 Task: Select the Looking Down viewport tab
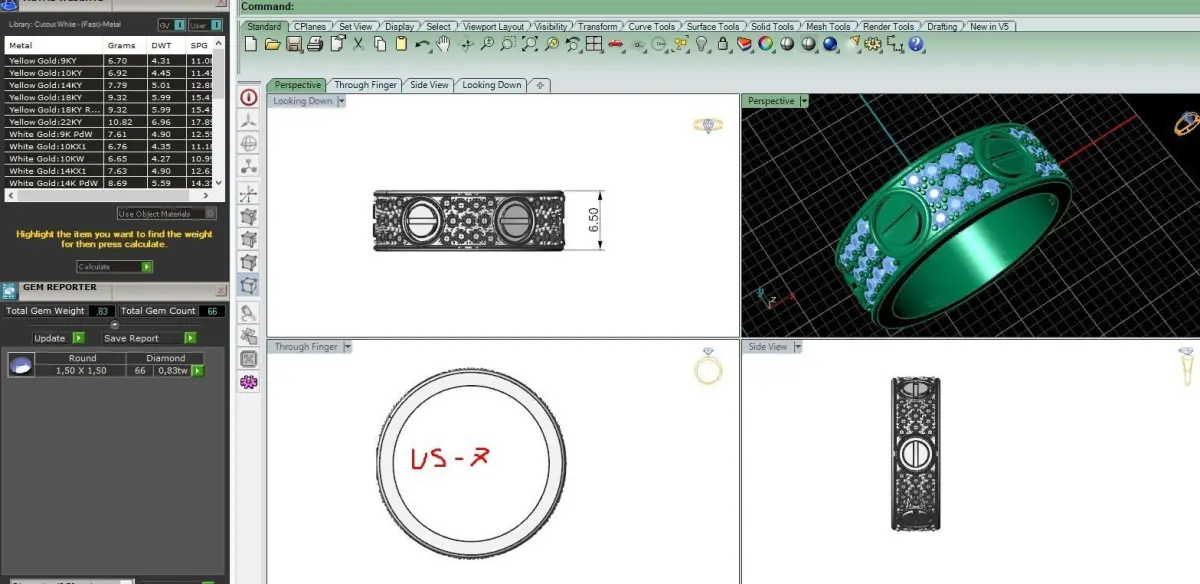point(492,85)
